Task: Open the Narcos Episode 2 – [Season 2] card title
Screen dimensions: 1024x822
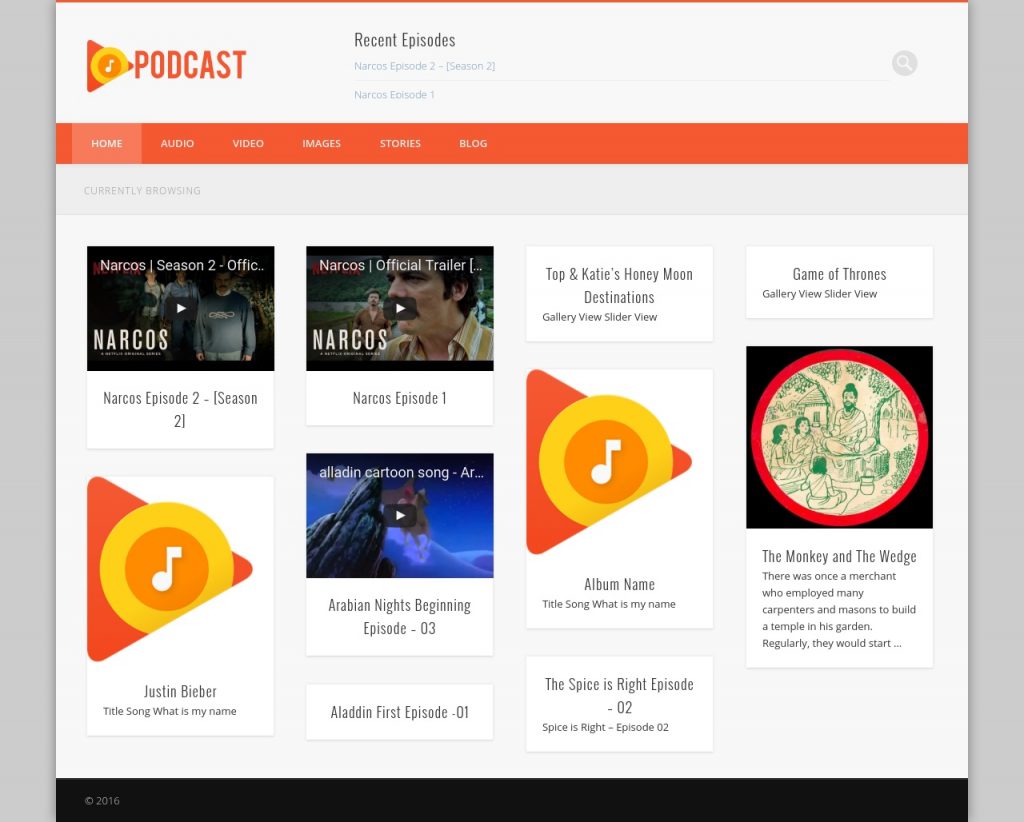Action: tap(180, 409)
